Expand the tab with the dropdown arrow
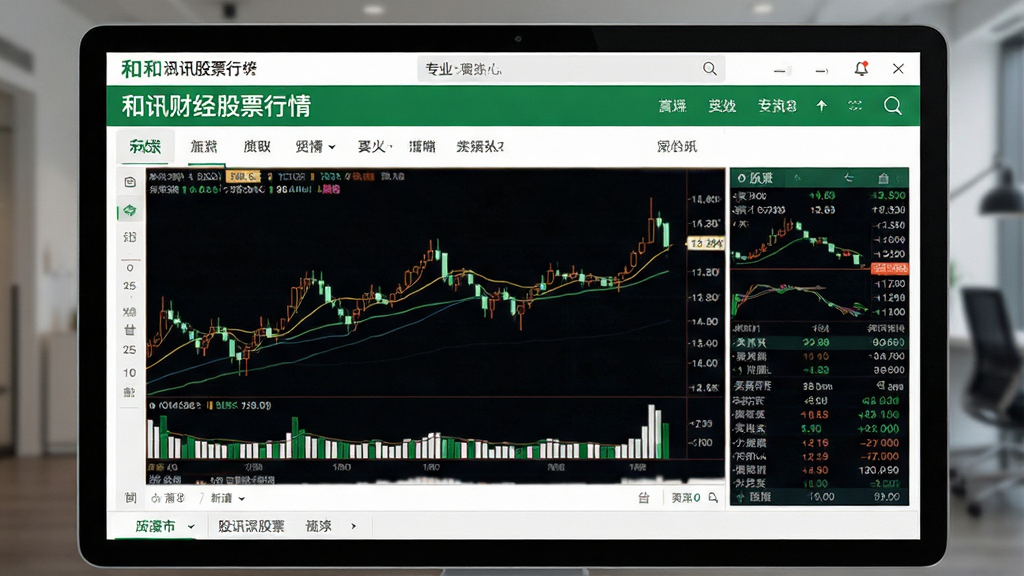Image resolution: width=1024 pixels, height=576 pixels. tap(315, 146)
